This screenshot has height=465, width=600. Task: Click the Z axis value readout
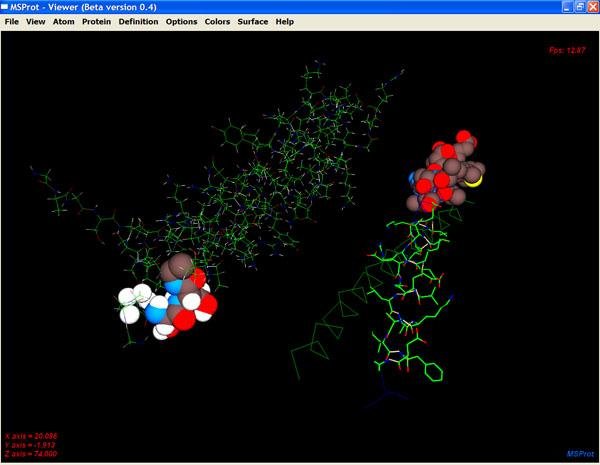[x=31, y=454]
